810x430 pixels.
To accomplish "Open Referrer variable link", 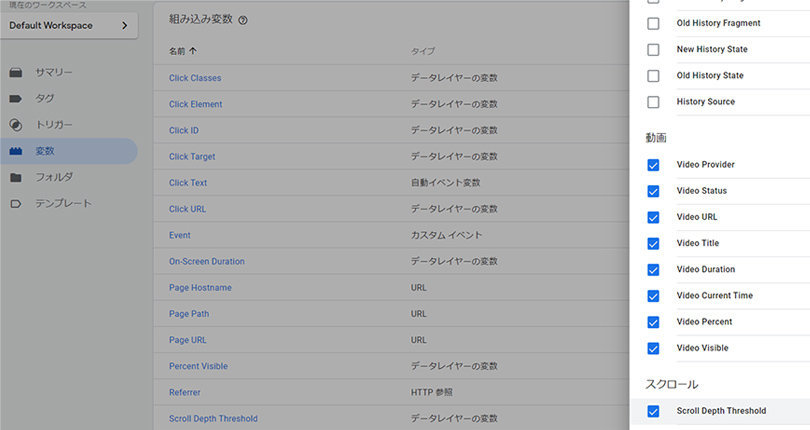I will coord(184,392).
